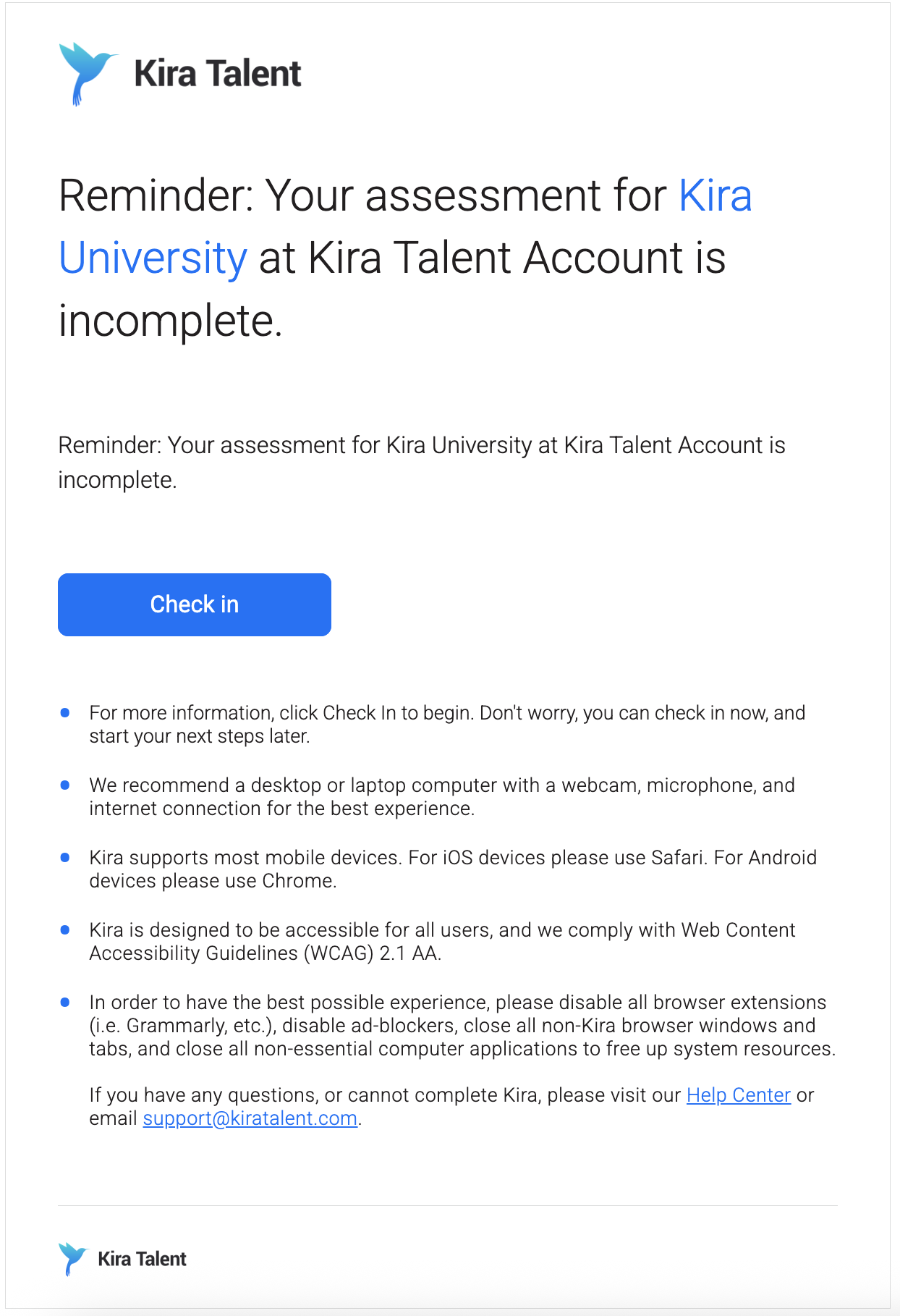This screenshot has height=1316, width=900.
Task: Click the footer Kira Talent wordmark
Action: 142,1260
